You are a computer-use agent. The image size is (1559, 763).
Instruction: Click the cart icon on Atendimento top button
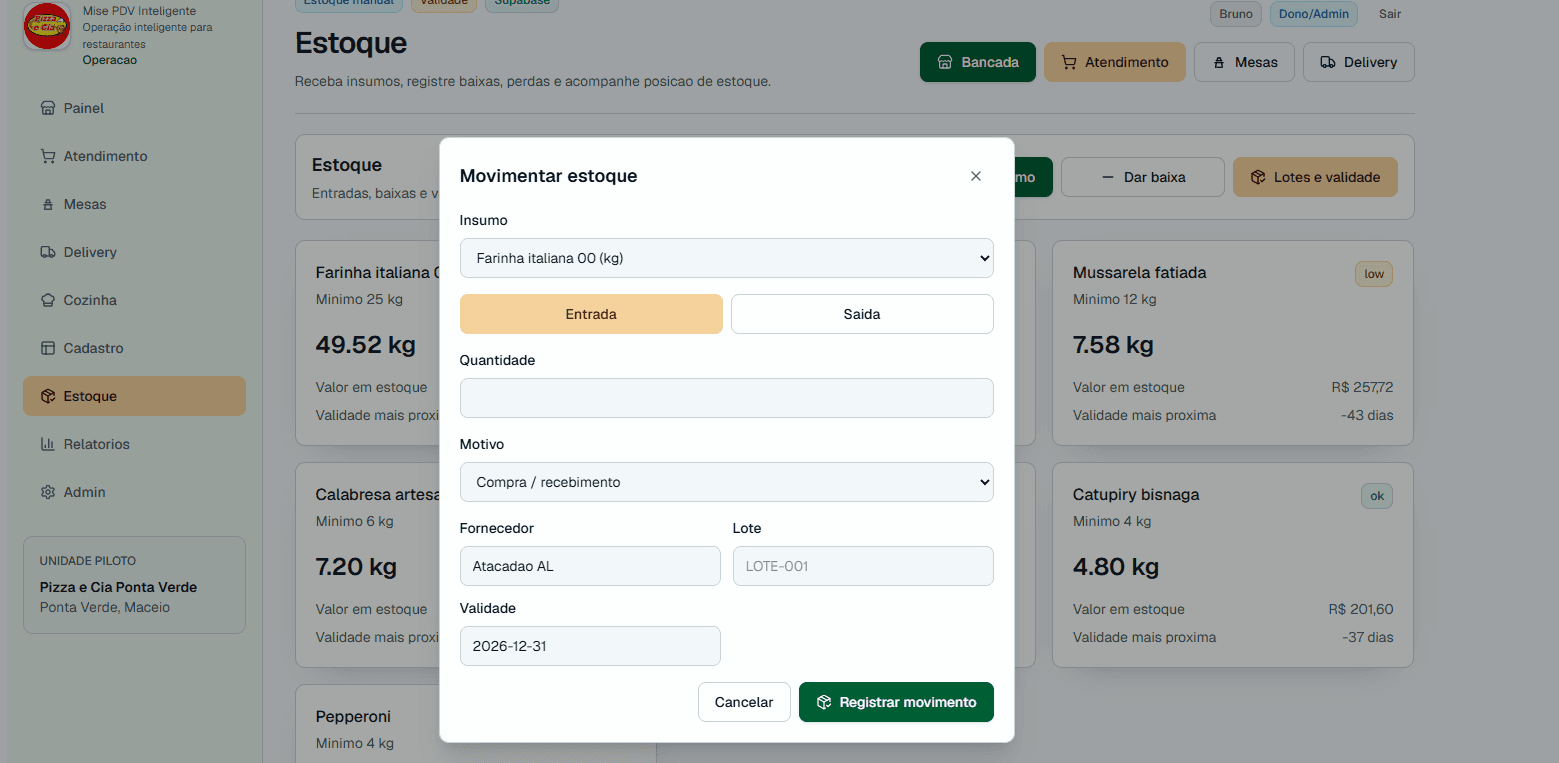point(1068,62)
